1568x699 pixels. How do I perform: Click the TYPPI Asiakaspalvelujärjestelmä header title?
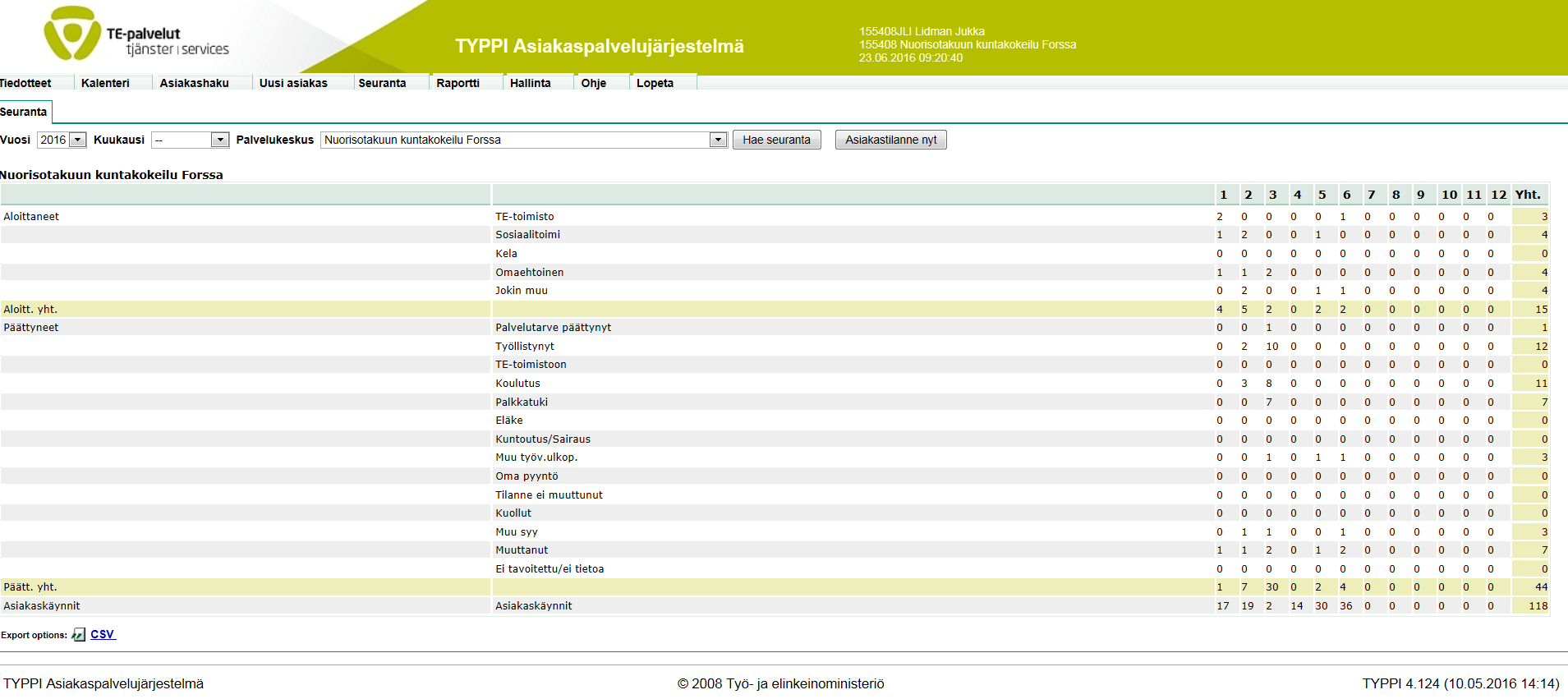point(600,46)
